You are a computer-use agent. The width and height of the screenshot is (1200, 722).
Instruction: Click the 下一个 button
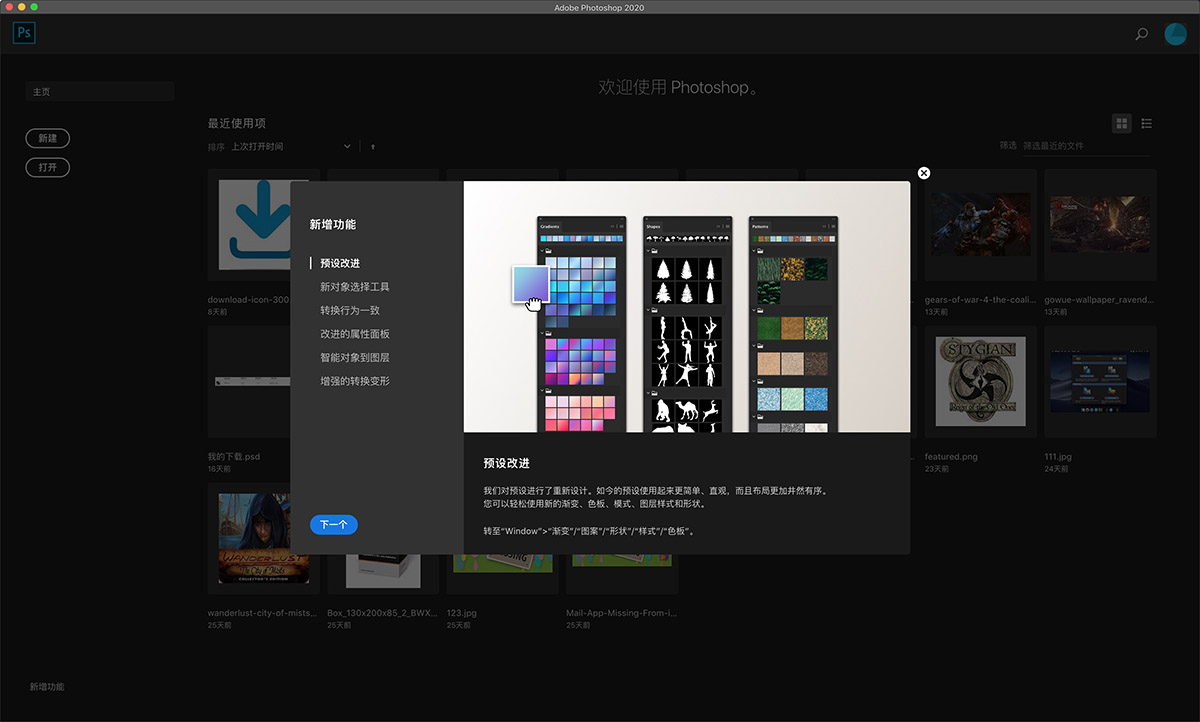(x=334, y=524)
